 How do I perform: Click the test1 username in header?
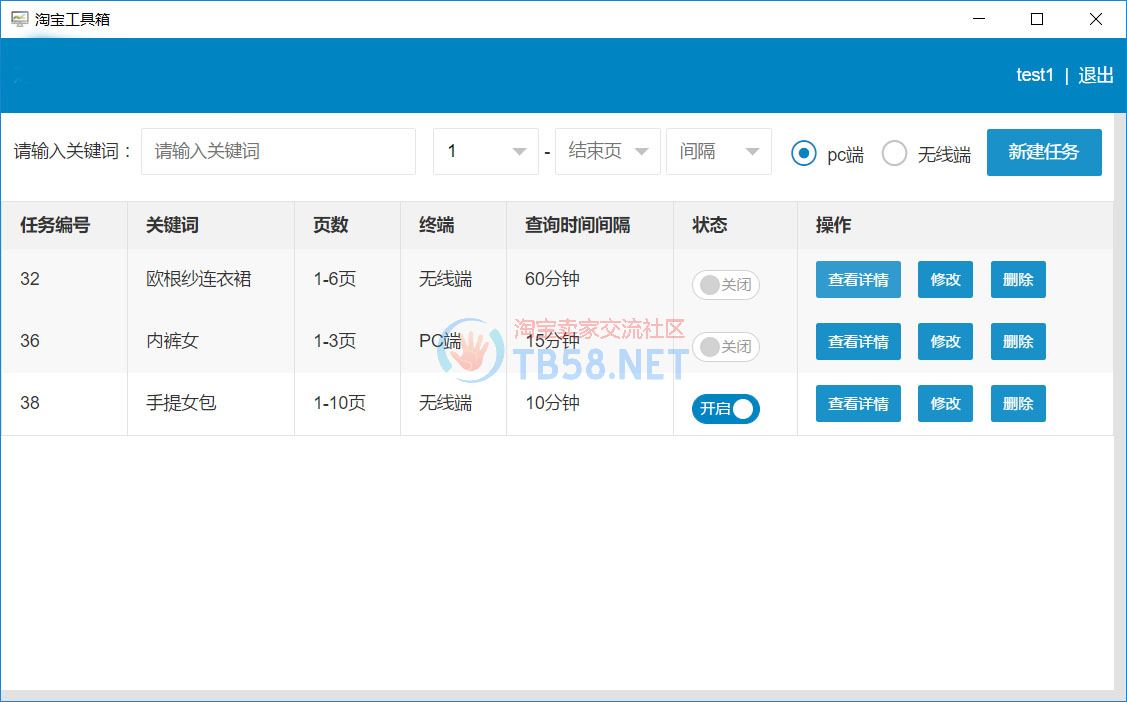pos(1035,75)
